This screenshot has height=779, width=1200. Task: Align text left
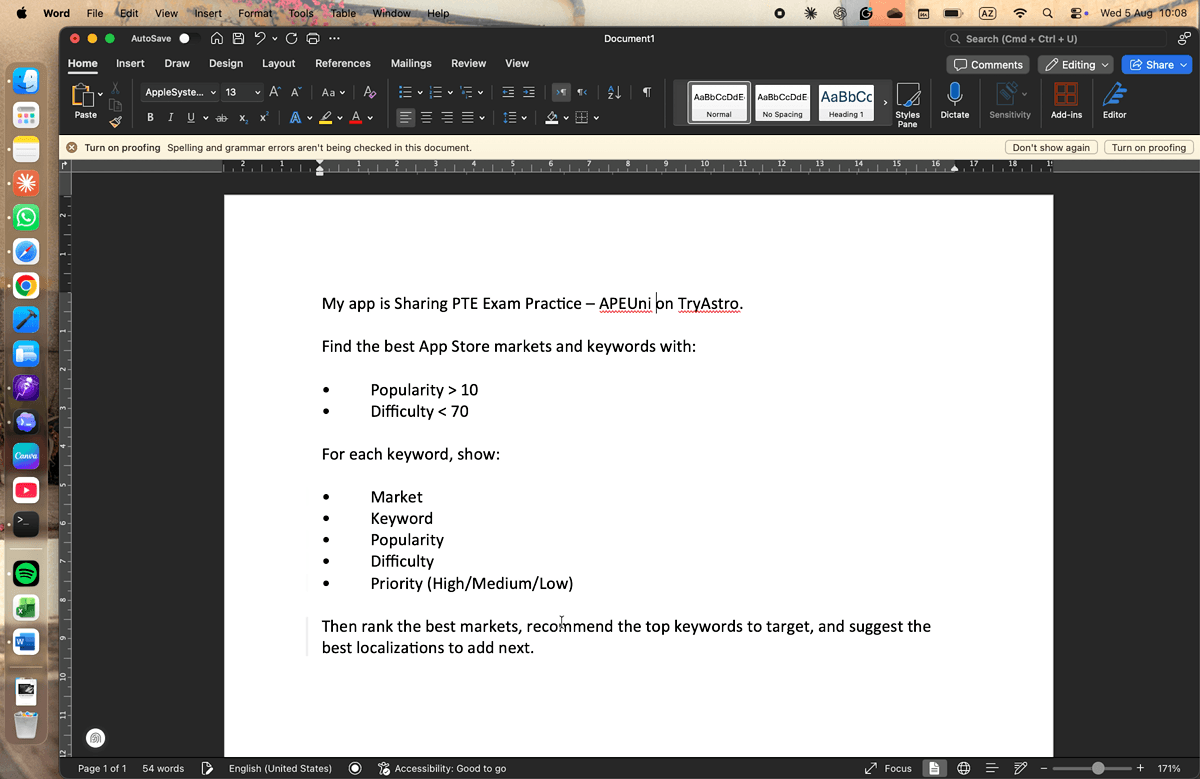coord(405,117)
